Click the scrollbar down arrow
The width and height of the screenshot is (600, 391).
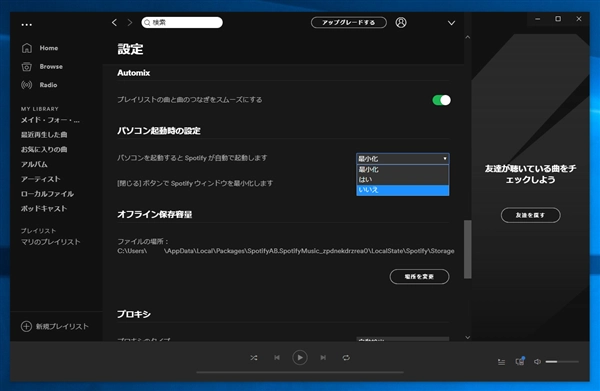click(468, 337)
